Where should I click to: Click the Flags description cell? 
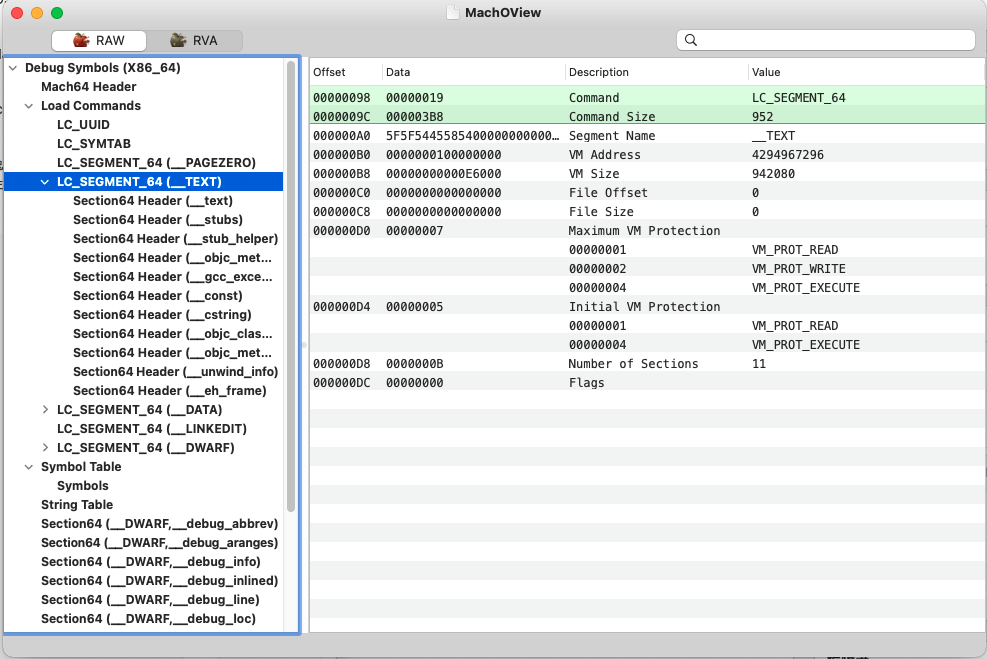(587, 383)
